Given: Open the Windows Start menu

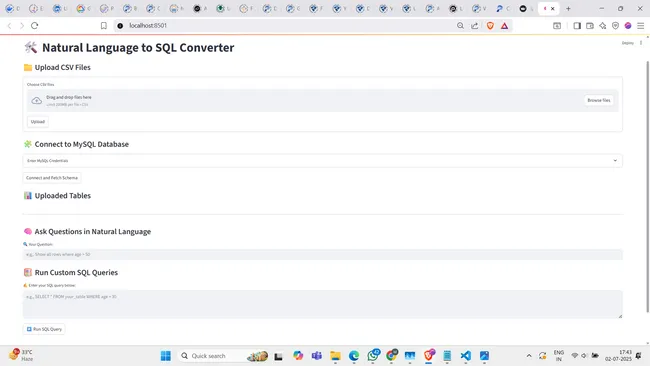Looking at the screenshot, I should click(166, 356).
